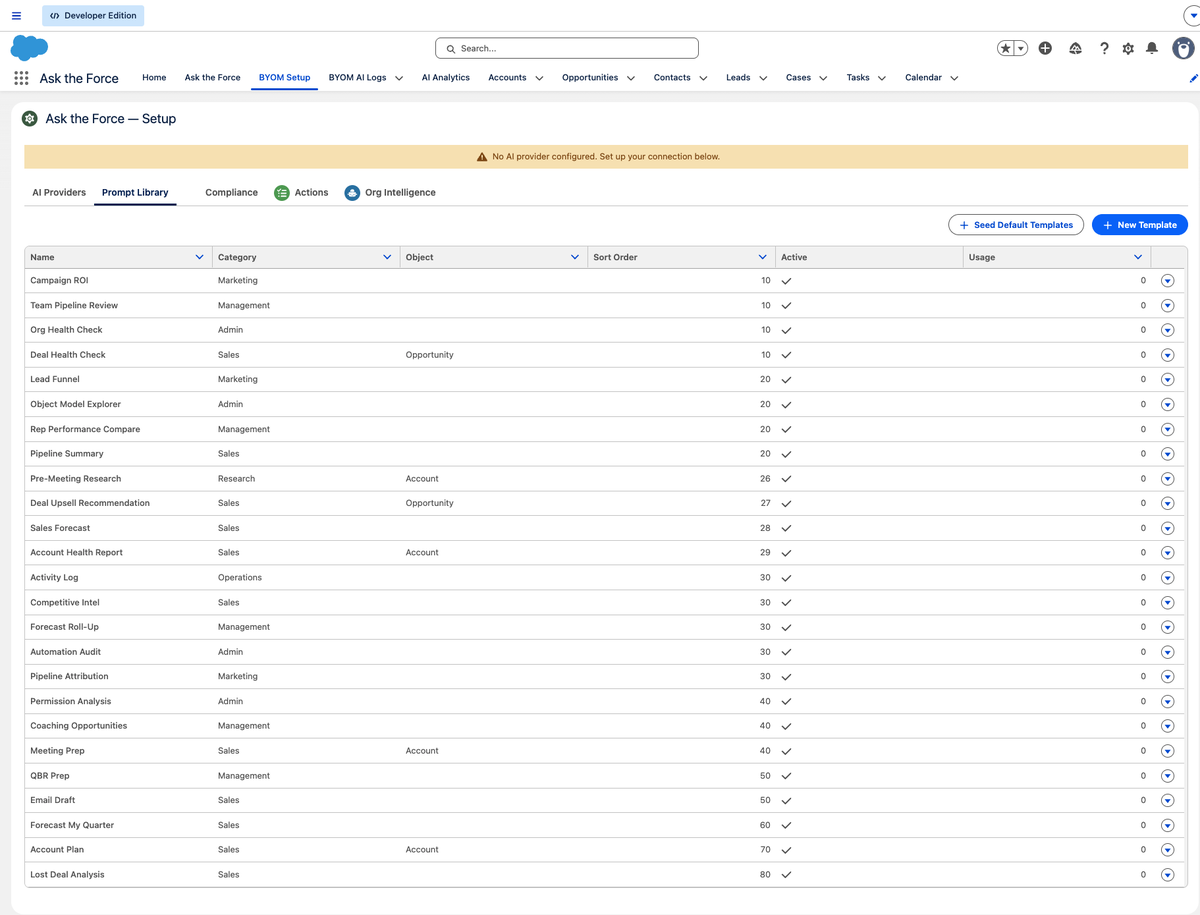
Task: Open row actions for Lead Funnel
Action: tap(1167, 379)
